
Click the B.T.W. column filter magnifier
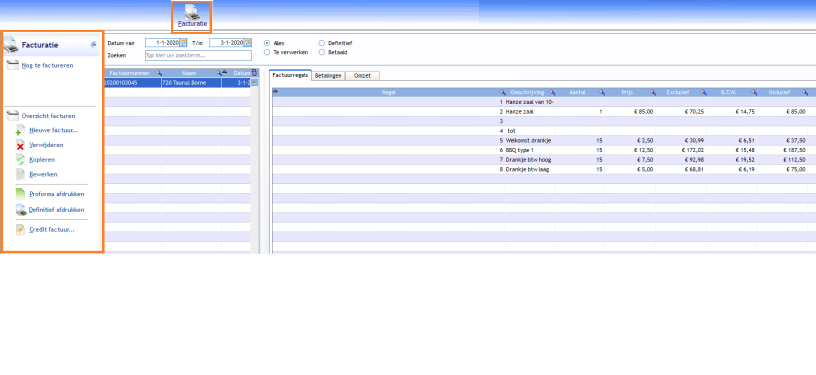pyautogui.click(x=755, y=92)
